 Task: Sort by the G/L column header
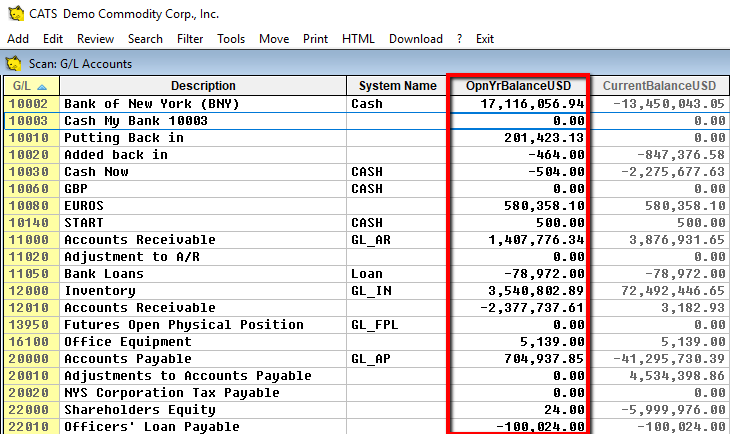click(31, 86)
